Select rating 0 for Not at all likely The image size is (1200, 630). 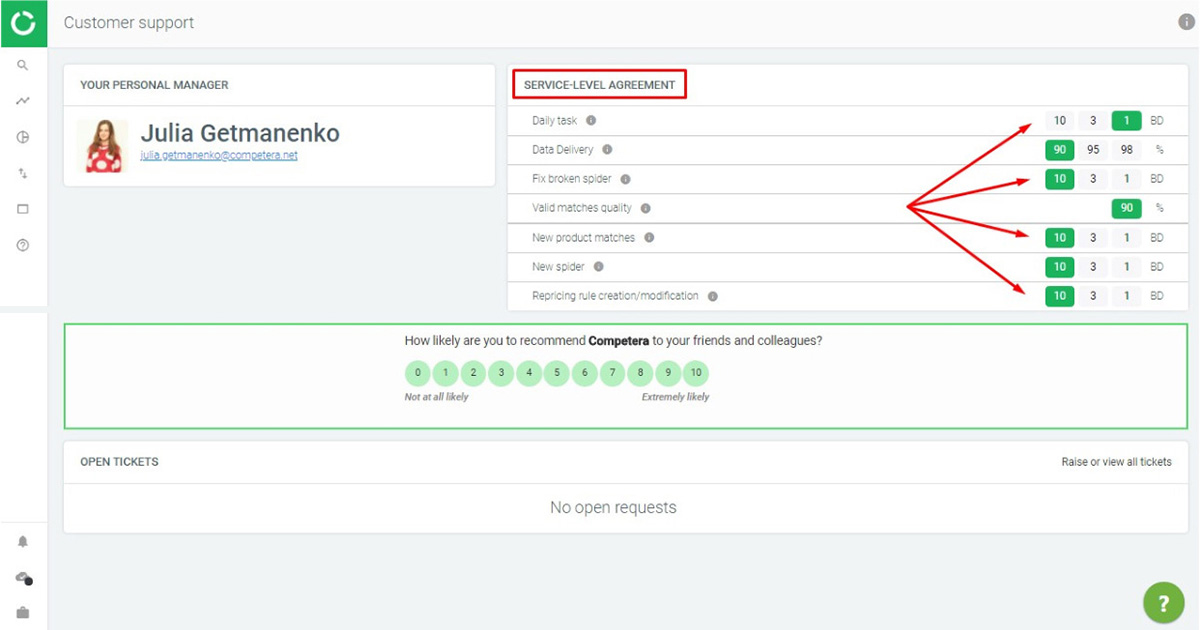coord(417,373)
